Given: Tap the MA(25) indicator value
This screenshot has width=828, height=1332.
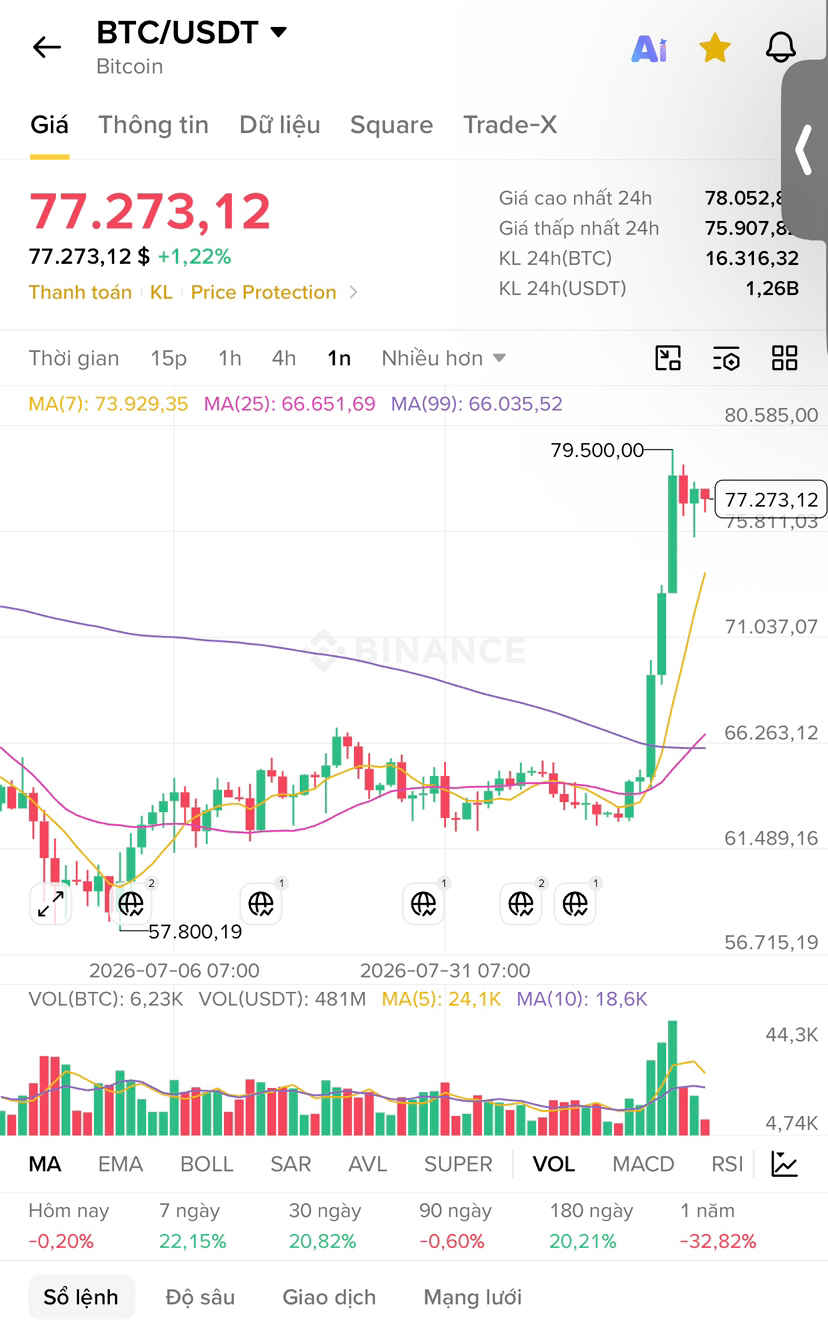Looking at the screenshot, I should [290, 404].
